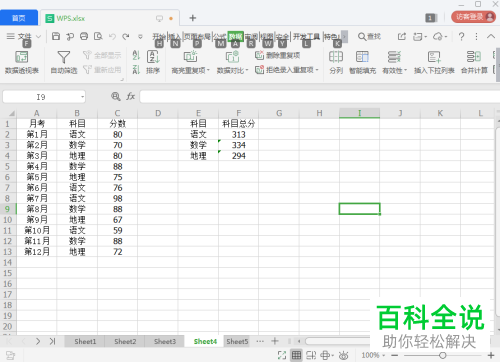This screenshot has height=362, width=500.
Task: Click the fx insert function icon
Action: (130, 97)
